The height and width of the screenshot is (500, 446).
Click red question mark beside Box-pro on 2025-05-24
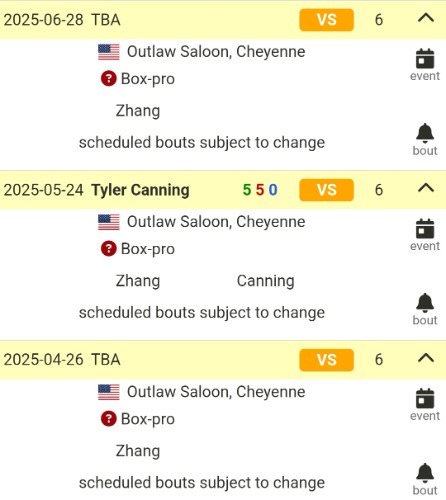point(109,249)
